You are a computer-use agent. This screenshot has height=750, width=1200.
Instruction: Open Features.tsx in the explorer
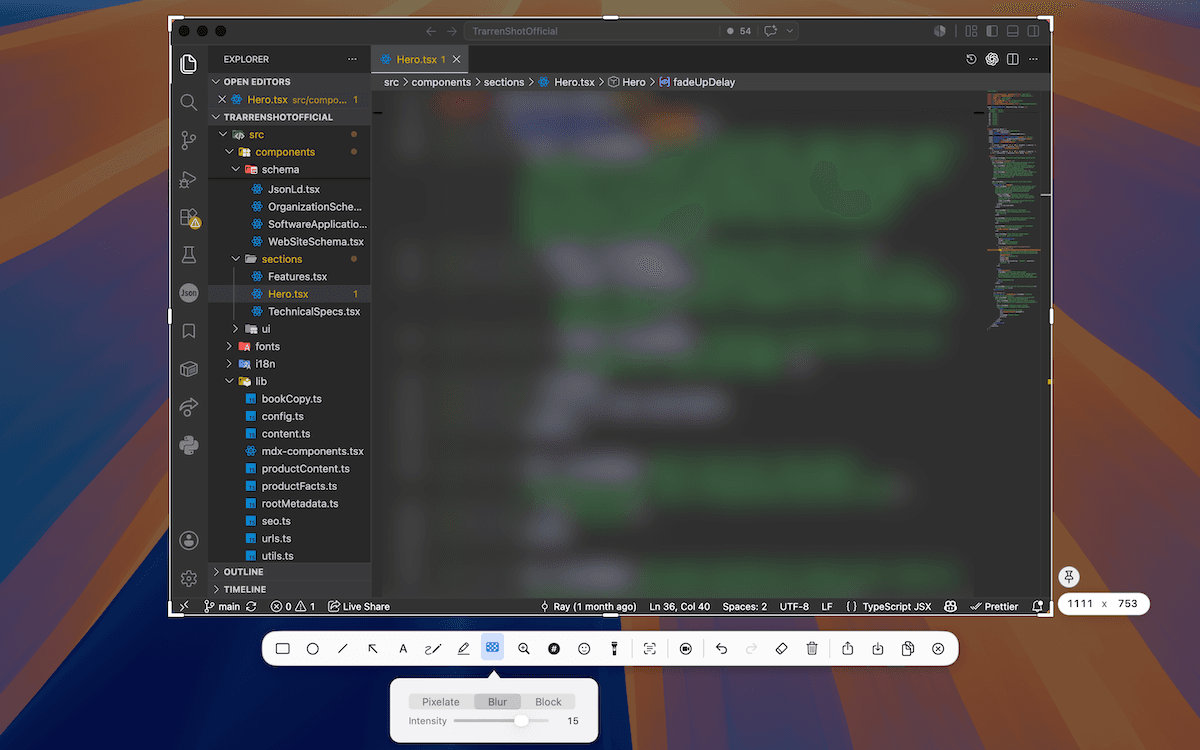pyautogui.click(x=297, y=276)
